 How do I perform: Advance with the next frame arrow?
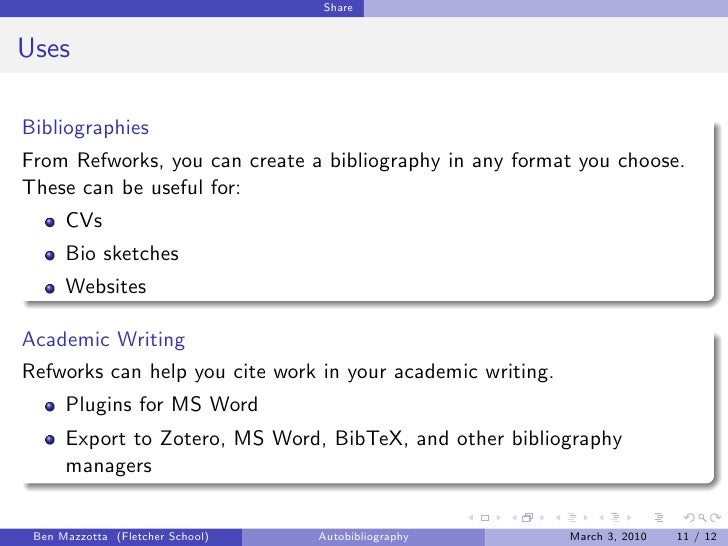(542, 518)
